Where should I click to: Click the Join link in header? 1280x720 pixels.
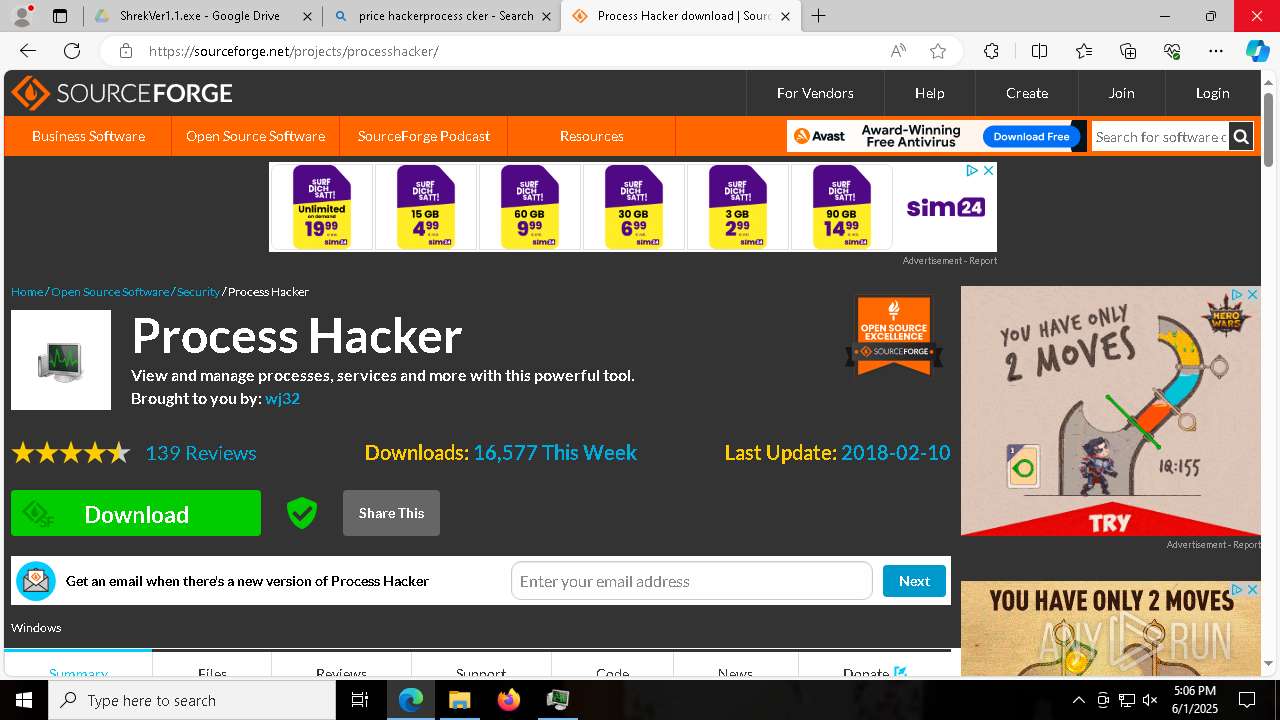click(x=1121, y=93)
